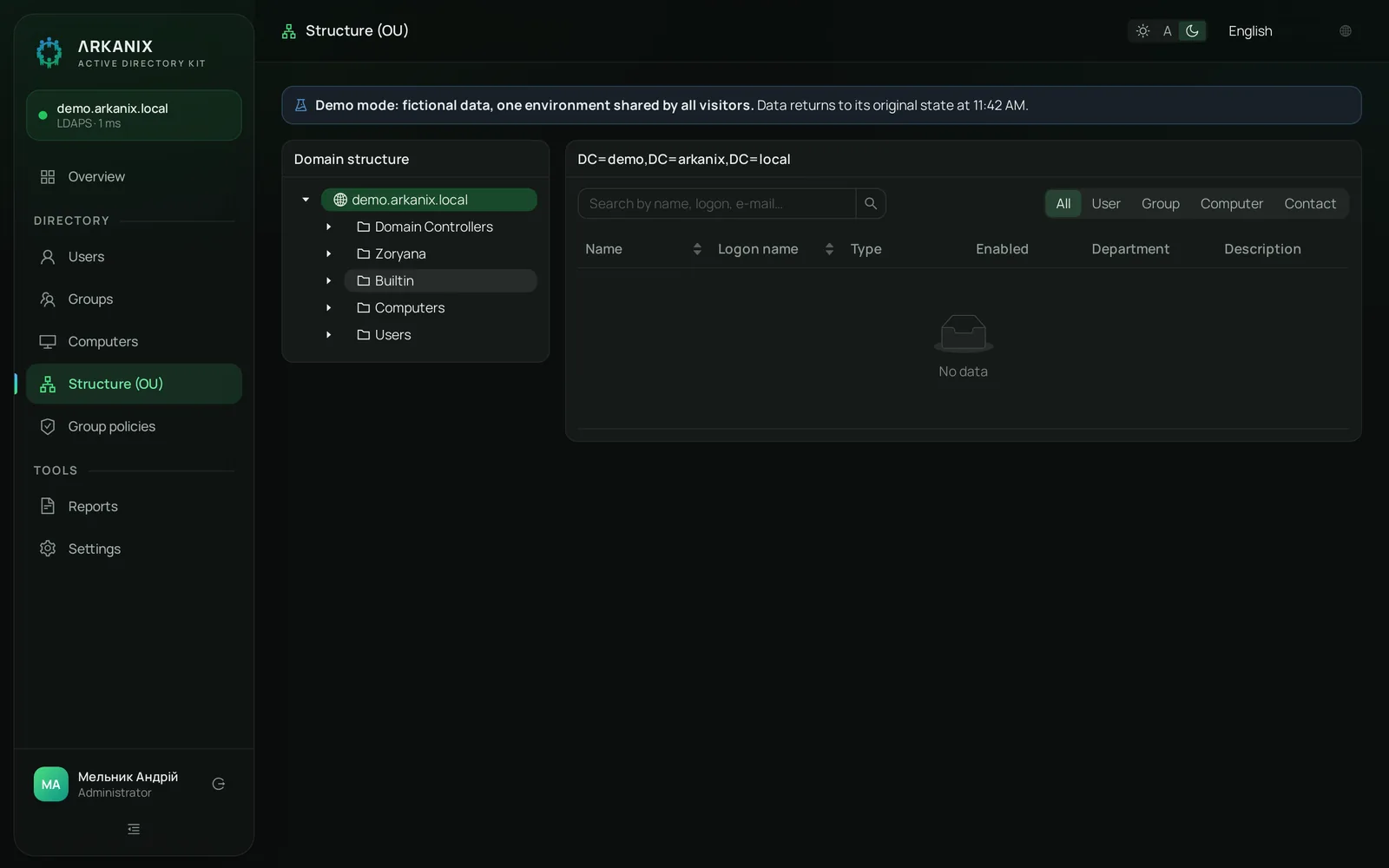Collapse the sidebar via bottom menu icon
1389x868 pixels.
point(134,829)
